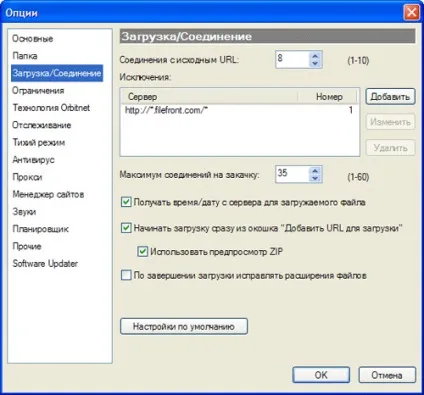This screenshot has width=424, height=395.
Task: Dismiss the dialog with Отмена
Action: [387, 375]
